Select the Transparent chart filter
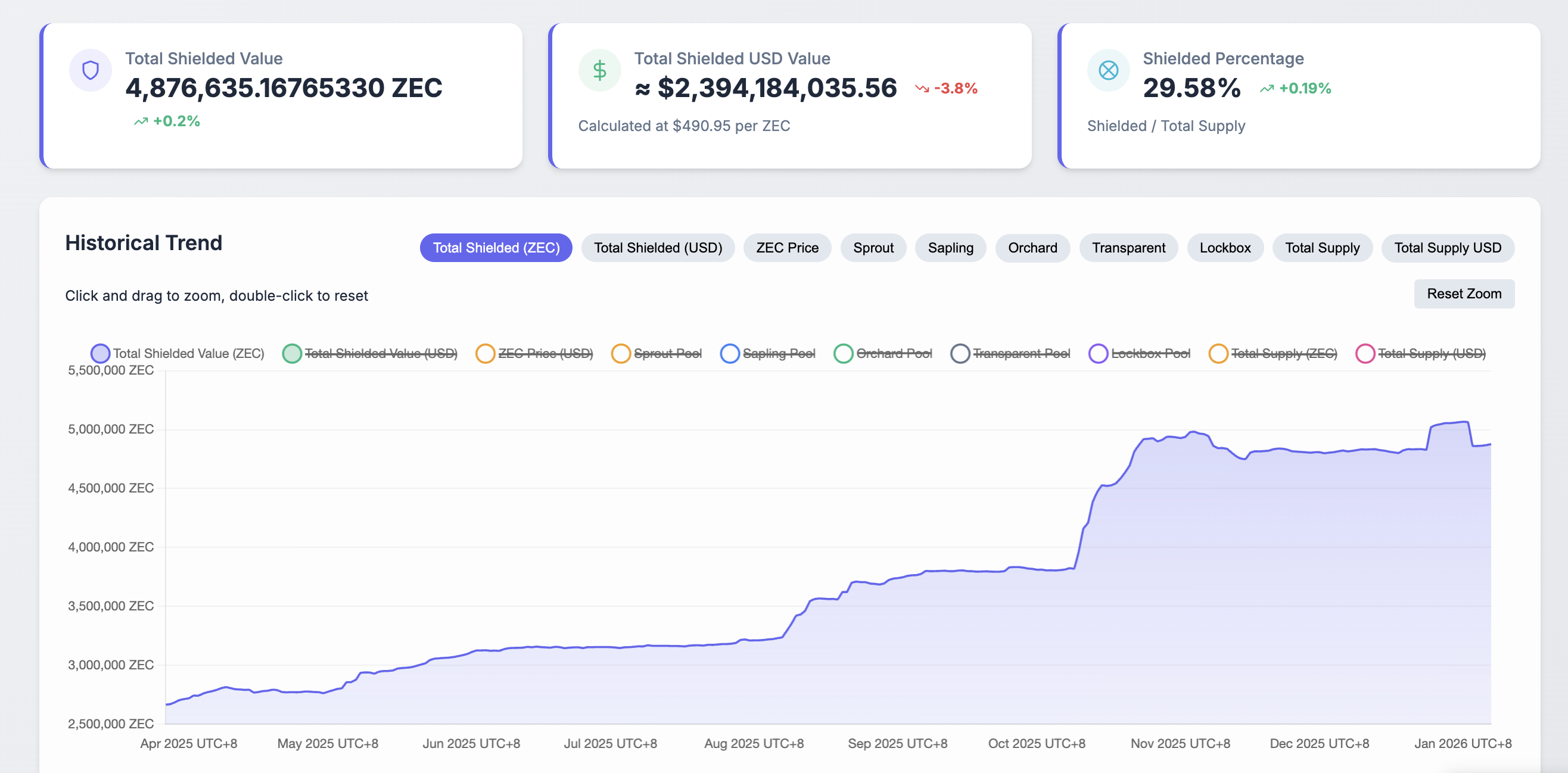This screenshot has width=1568, height=773. point(1128,247)
